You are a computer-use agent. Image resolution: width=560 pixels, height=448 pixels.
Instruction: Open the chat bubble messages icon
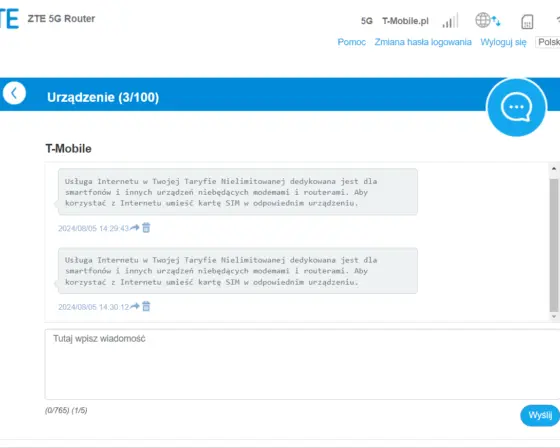[x=516, y=107]
